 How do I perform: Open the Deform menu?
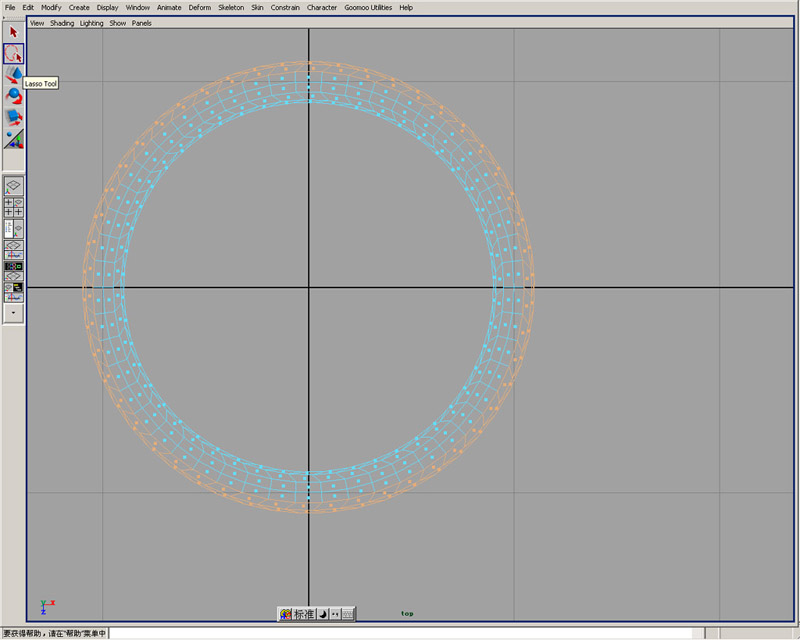199,8
